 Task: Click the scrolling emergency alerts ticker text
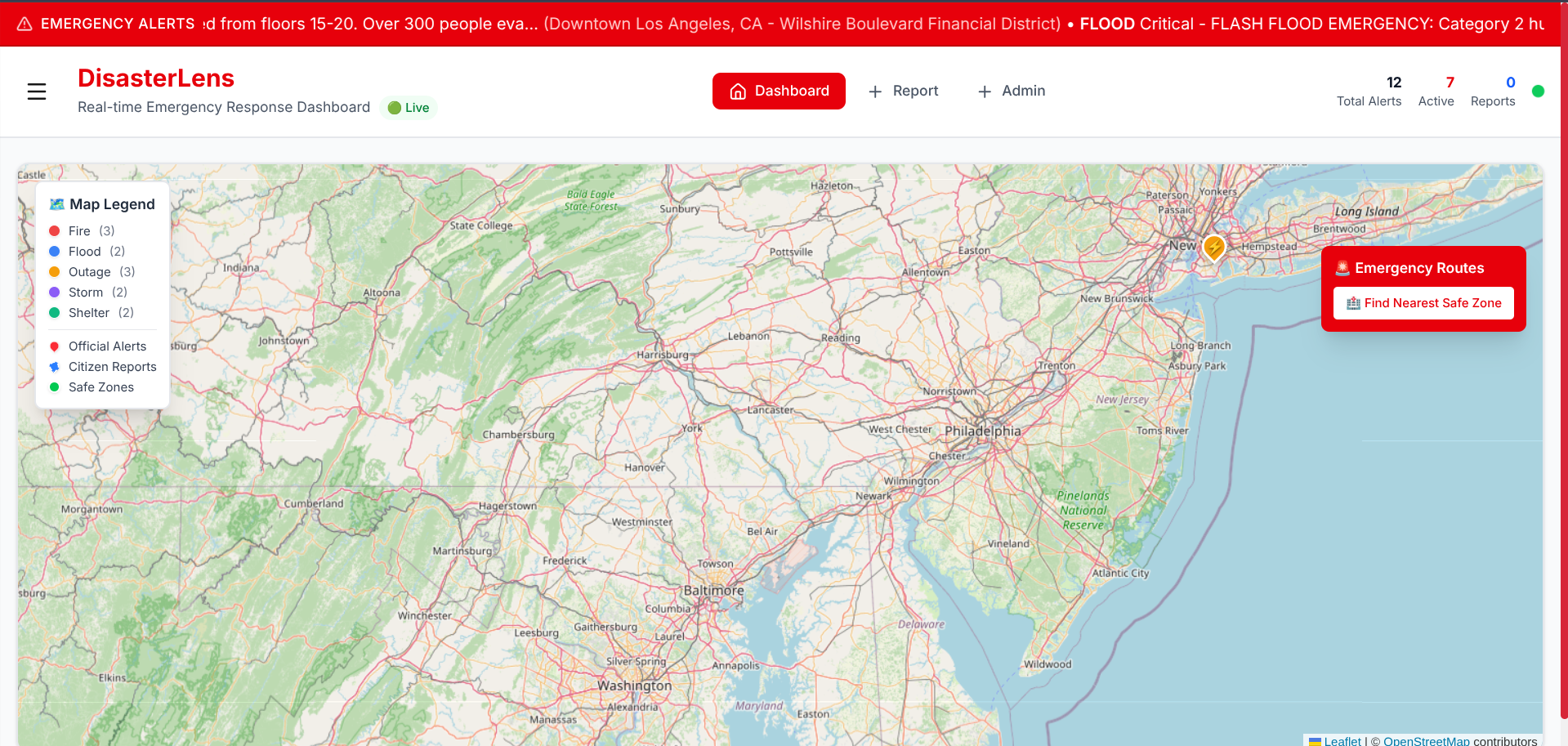(x=874, y=24)
